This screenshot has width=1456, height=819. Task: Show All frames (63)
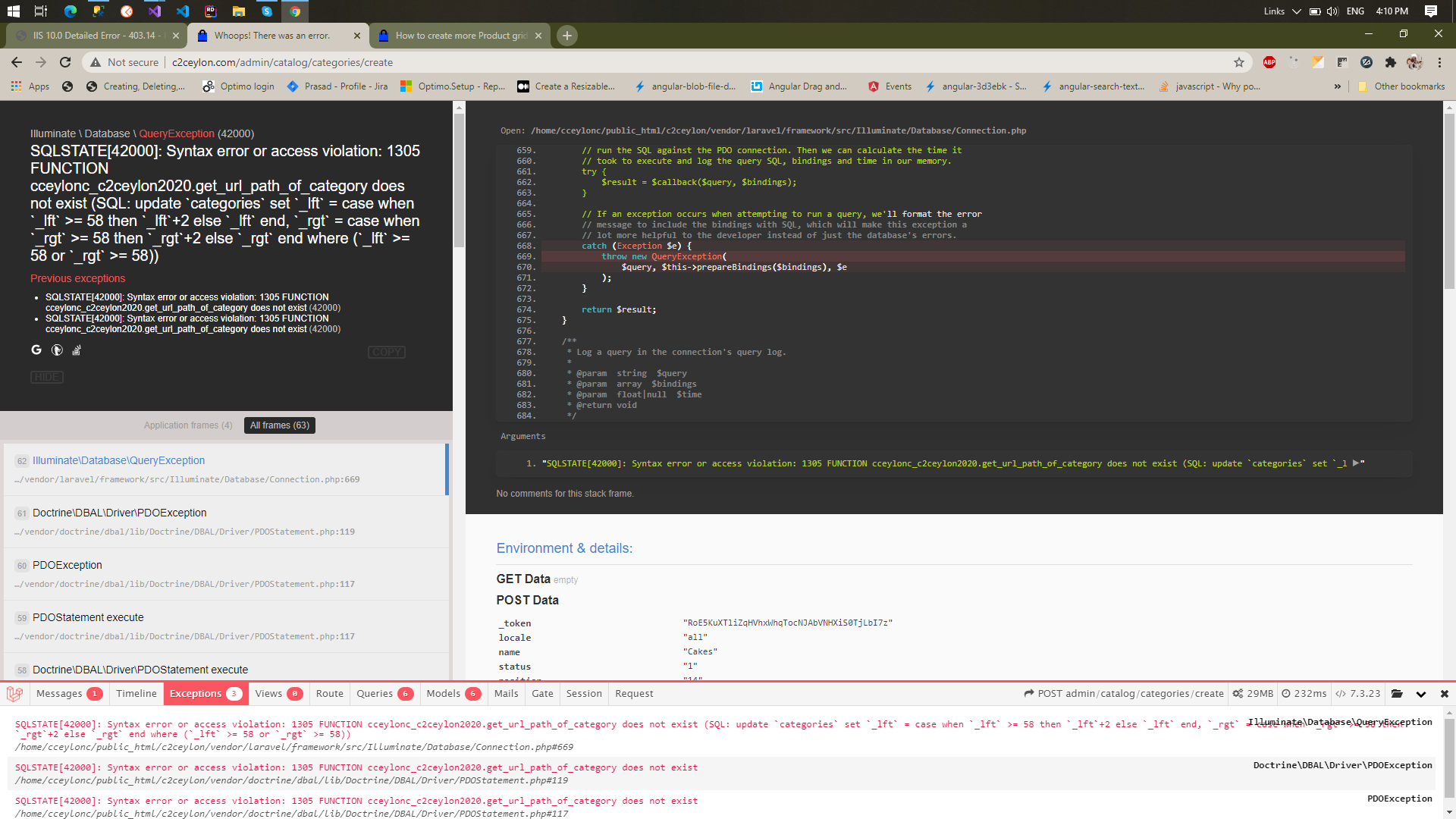coord(280,425)
